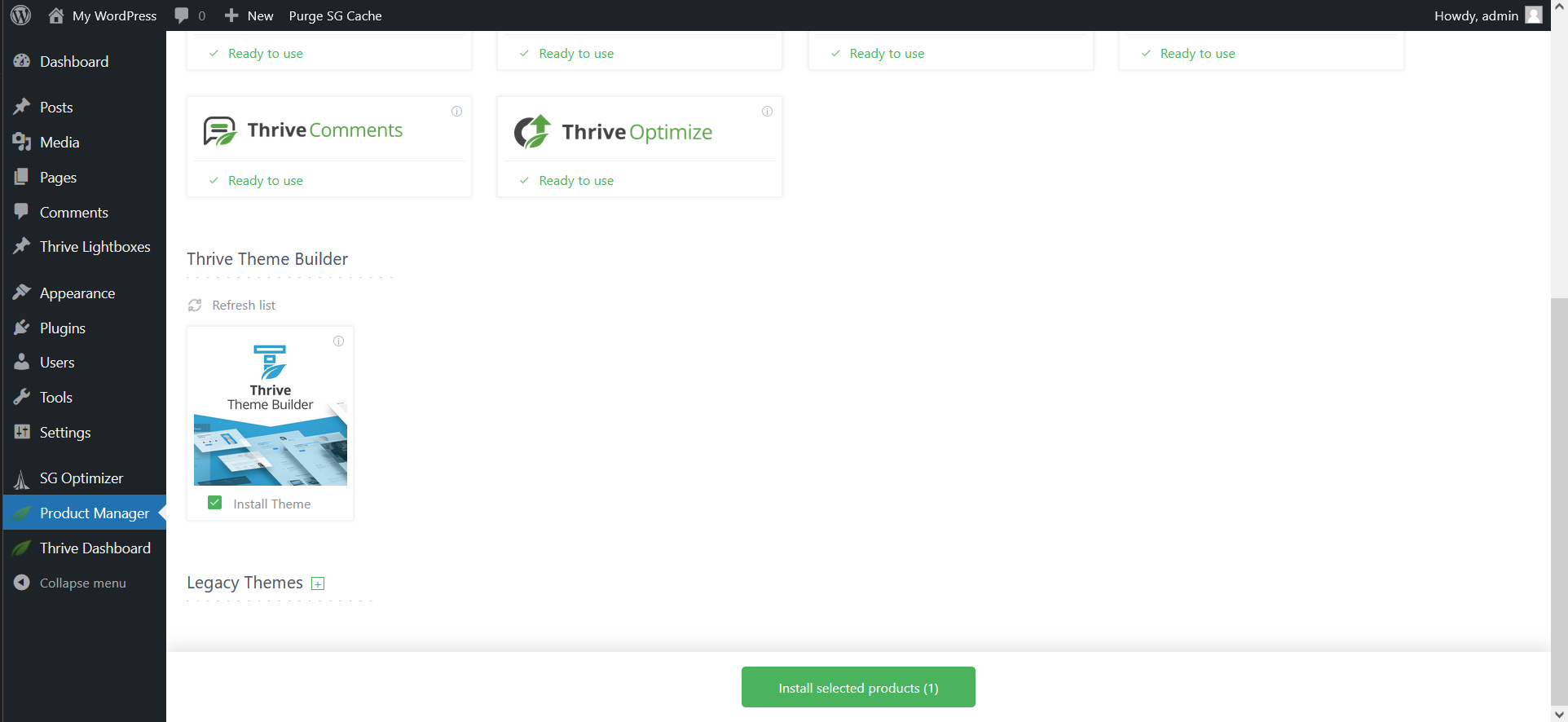This screenshot has height=722, width=1568.
Task: Click the WordPress logo icon
Action: pyautogui.click(x=21, y=15)
